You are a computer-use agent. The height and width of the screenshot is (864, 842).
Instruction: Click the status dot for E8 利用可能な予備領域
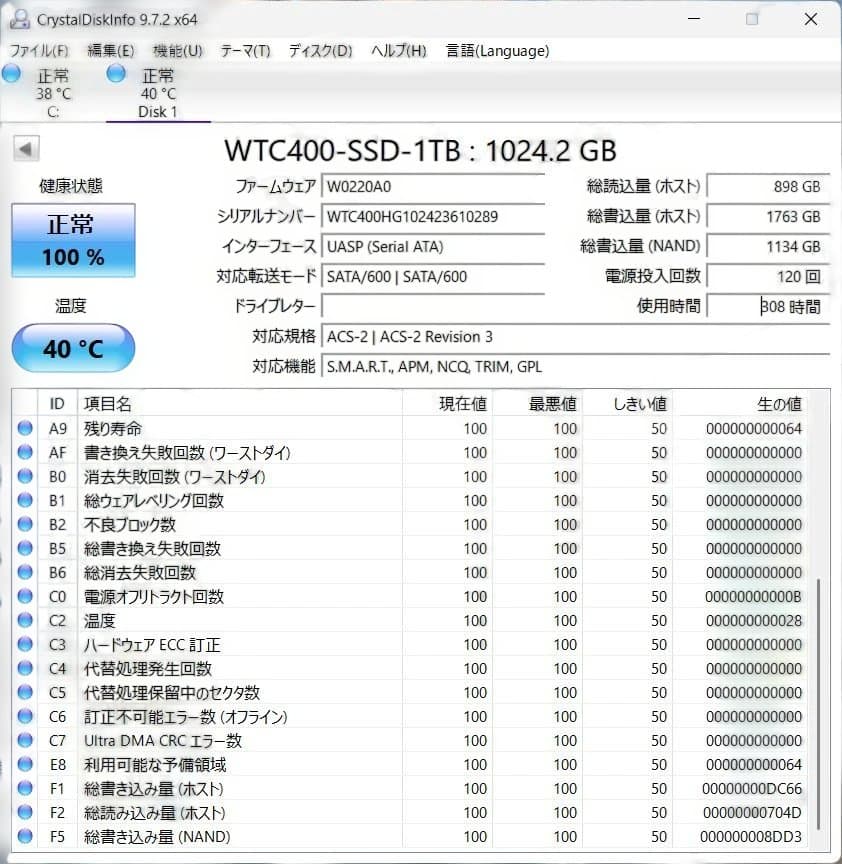click(25, 764)
